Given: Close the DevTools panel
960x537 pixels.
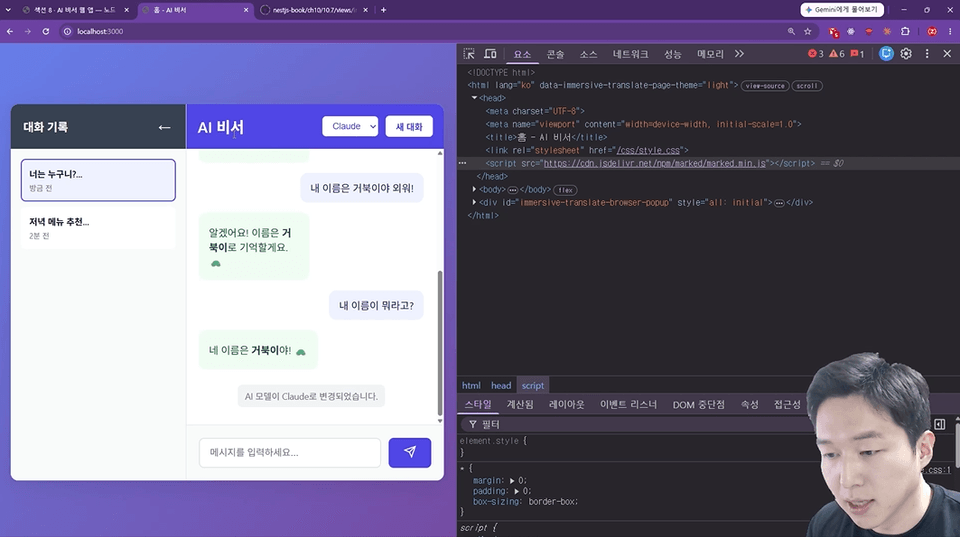Looking at the screenshot, I should coord(947,54).
